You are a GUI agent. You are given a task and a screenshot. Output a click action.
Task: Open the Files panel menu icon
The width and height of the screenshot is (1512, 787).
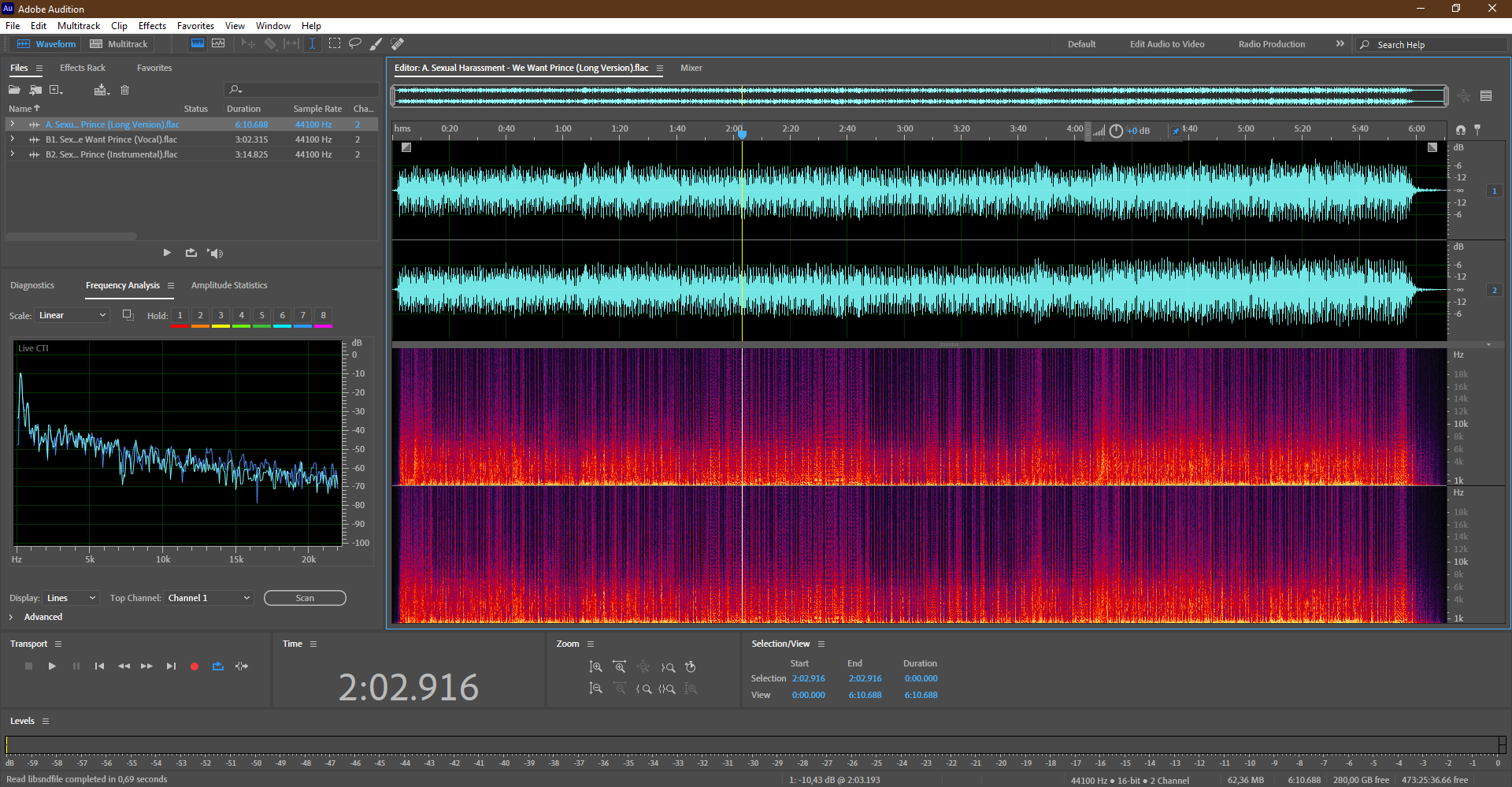click(x=39, y=68)
